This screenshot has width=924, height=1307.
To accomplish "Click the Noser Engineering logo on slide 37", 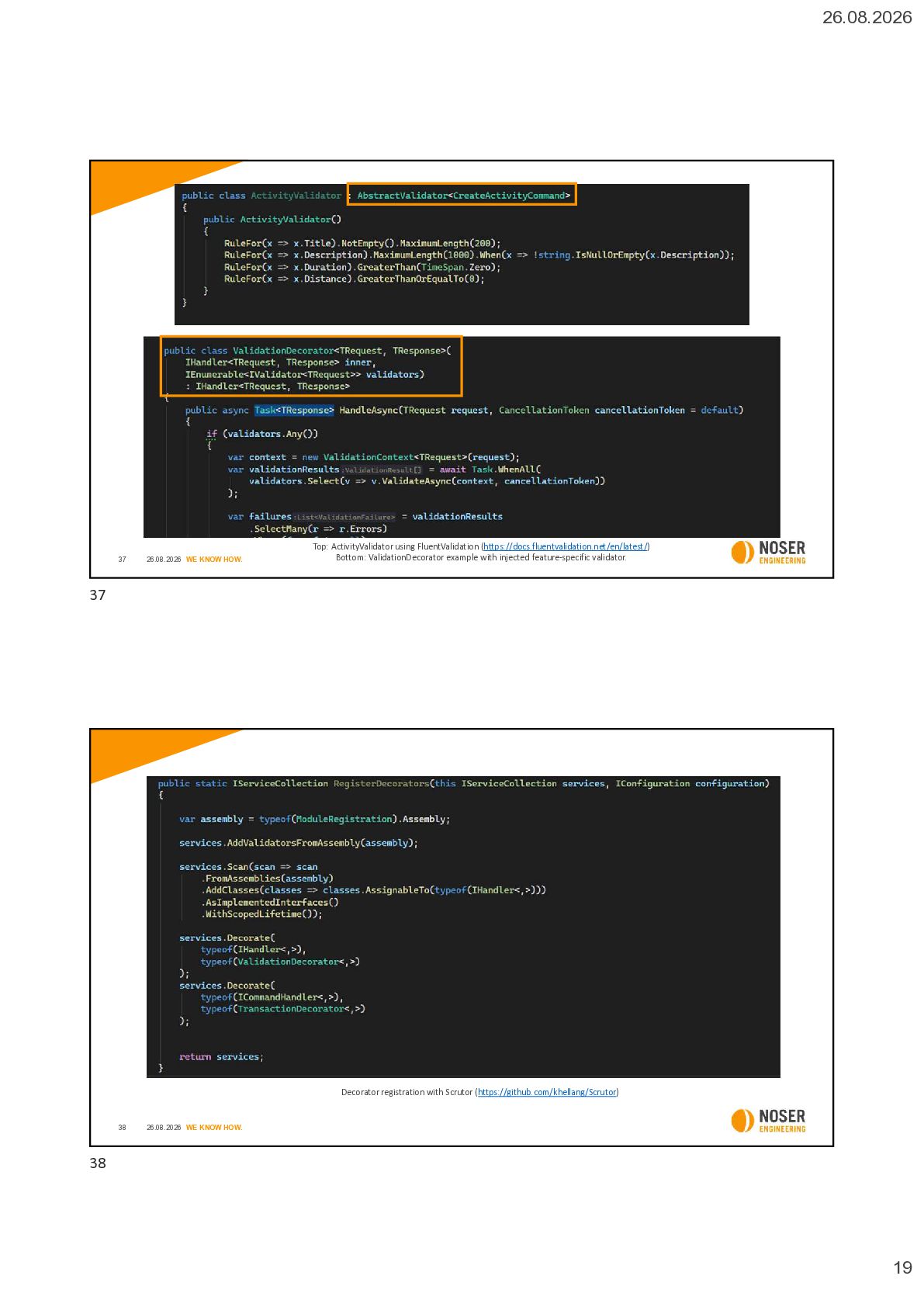I will tap(768, 552).
